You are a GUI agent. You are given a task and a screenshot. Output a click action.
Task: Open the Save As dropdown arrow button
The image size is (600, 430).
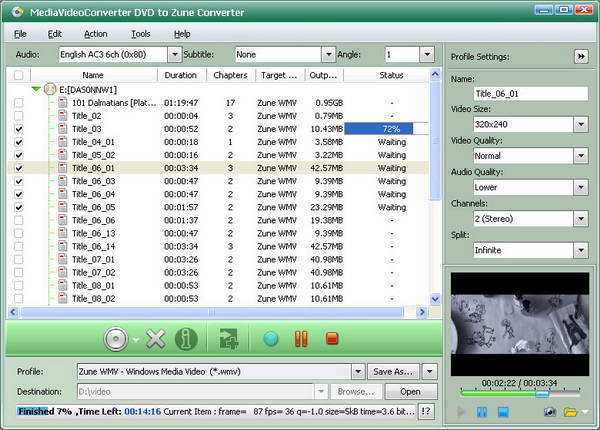(x=430, y=371)
